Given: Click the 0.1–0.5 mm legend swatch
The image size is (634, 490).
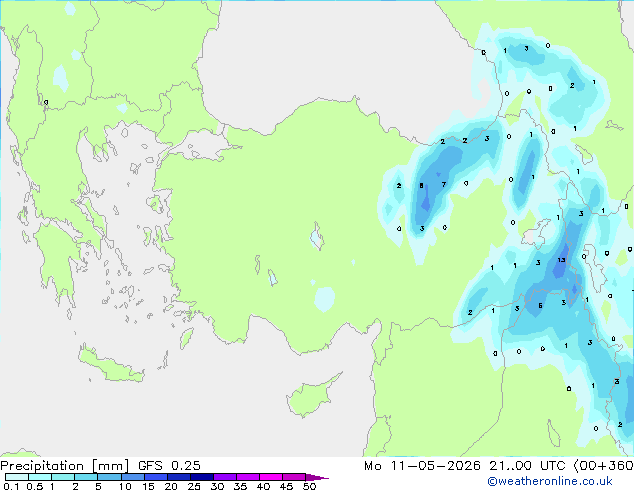Looking at the screenshot, I should [x=17, y=477].
